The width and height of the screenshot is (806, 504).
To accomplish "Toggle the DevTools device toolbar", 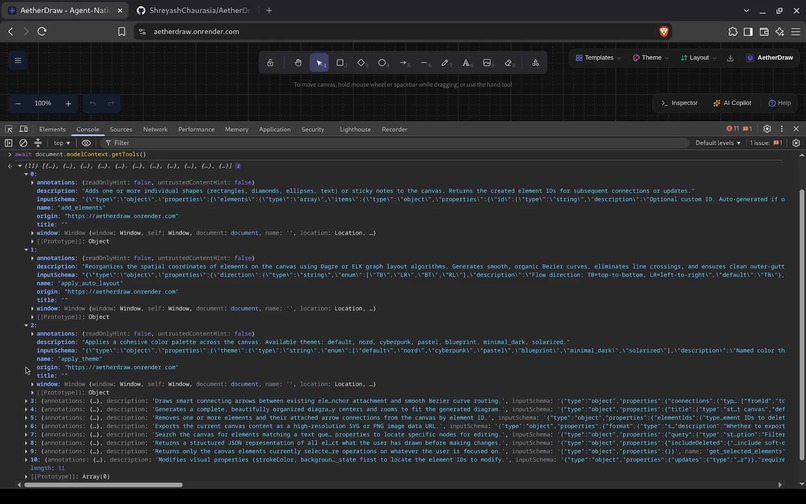I will coord(24,129).
